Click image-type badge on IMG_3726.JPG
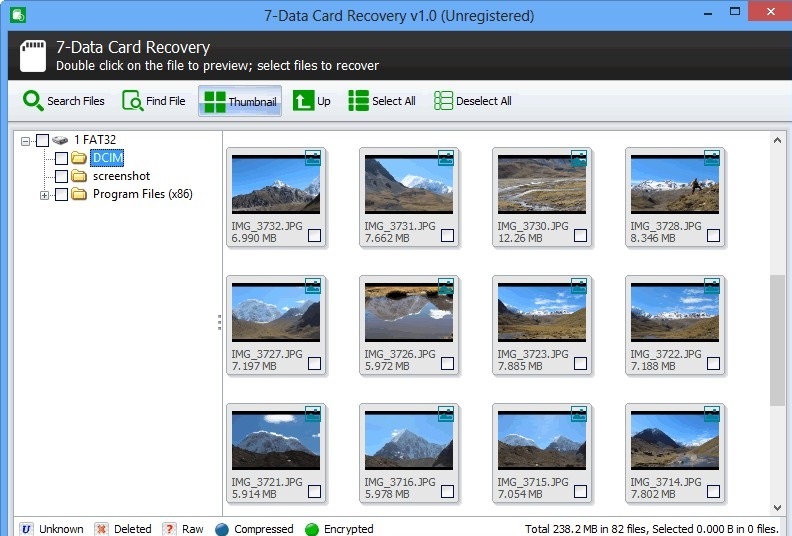 [446, 286]
